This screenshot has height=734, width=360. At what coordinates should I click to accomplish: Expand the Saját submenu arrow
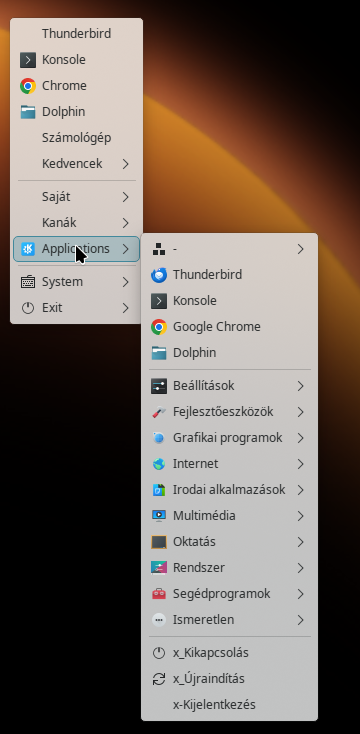coord(125,197)
